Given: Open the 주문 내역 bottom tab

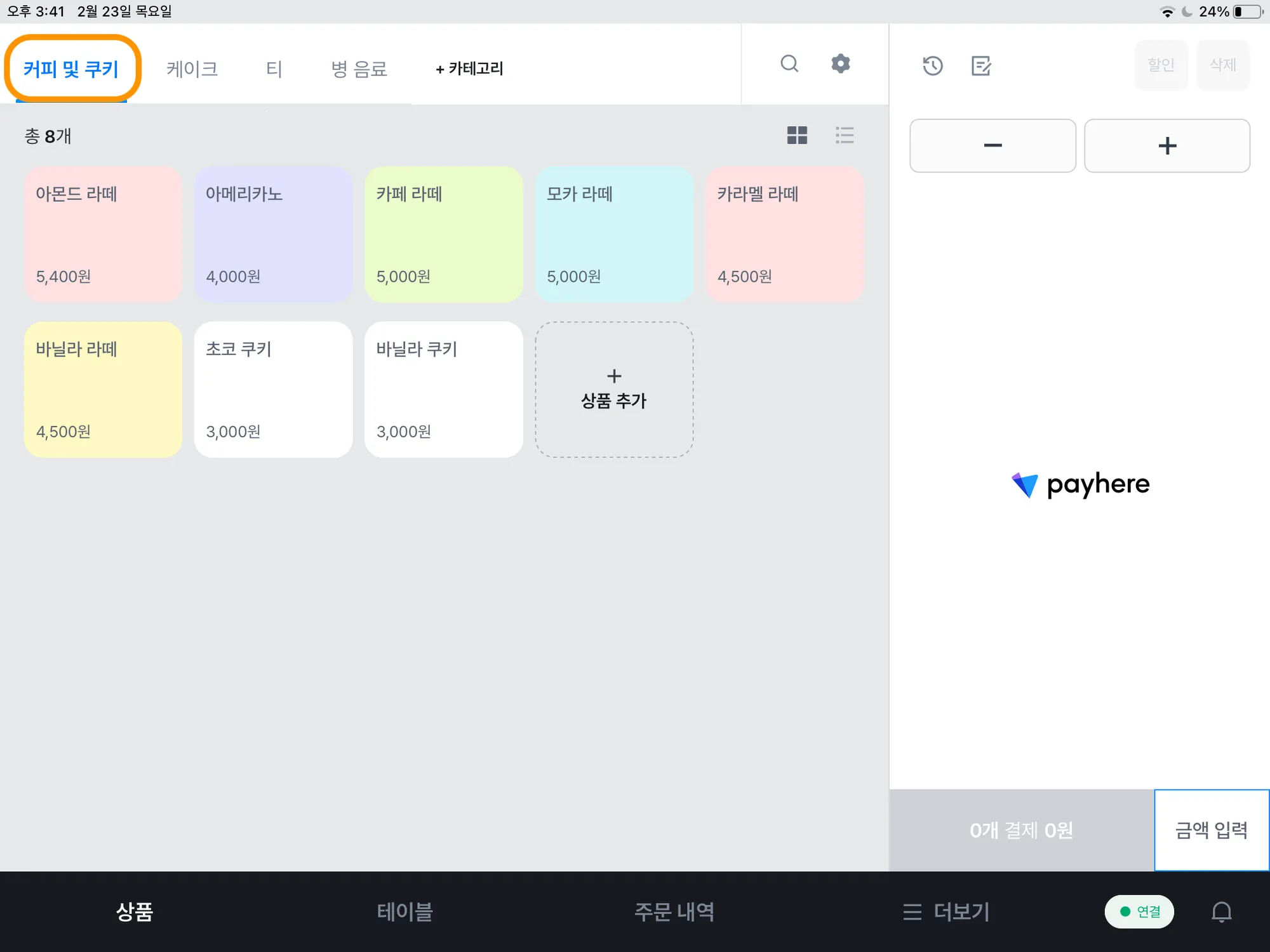Looking at the screenshot, I should coord(674,912).
